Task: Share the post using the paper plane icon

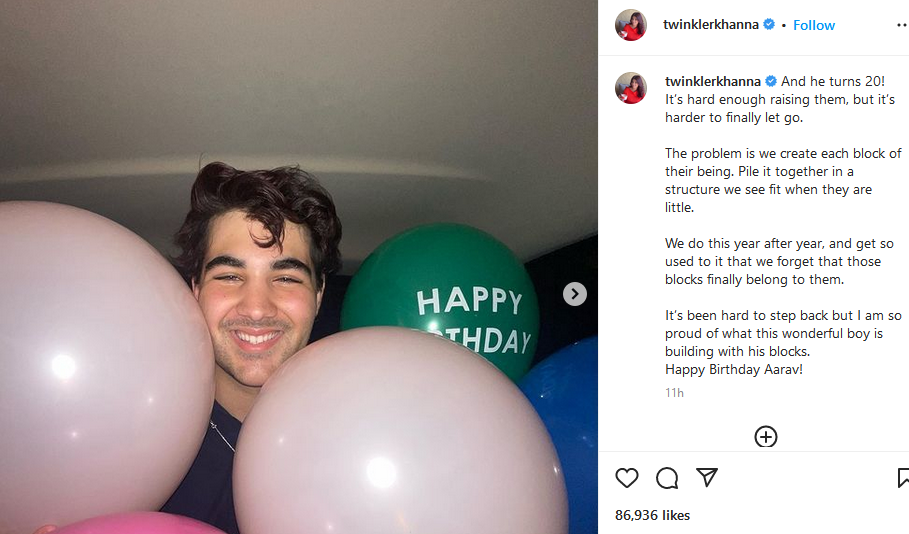Action: point(707,477)
